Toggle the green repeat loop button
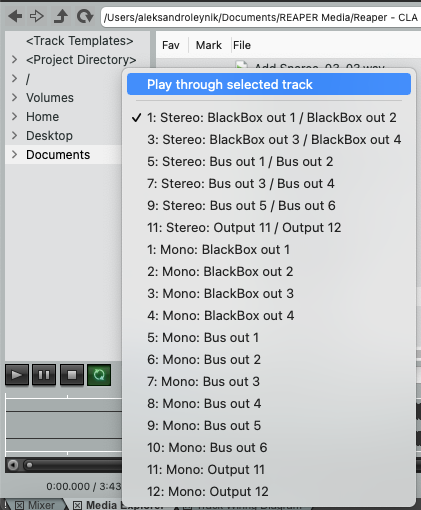 tap(99, 375)
